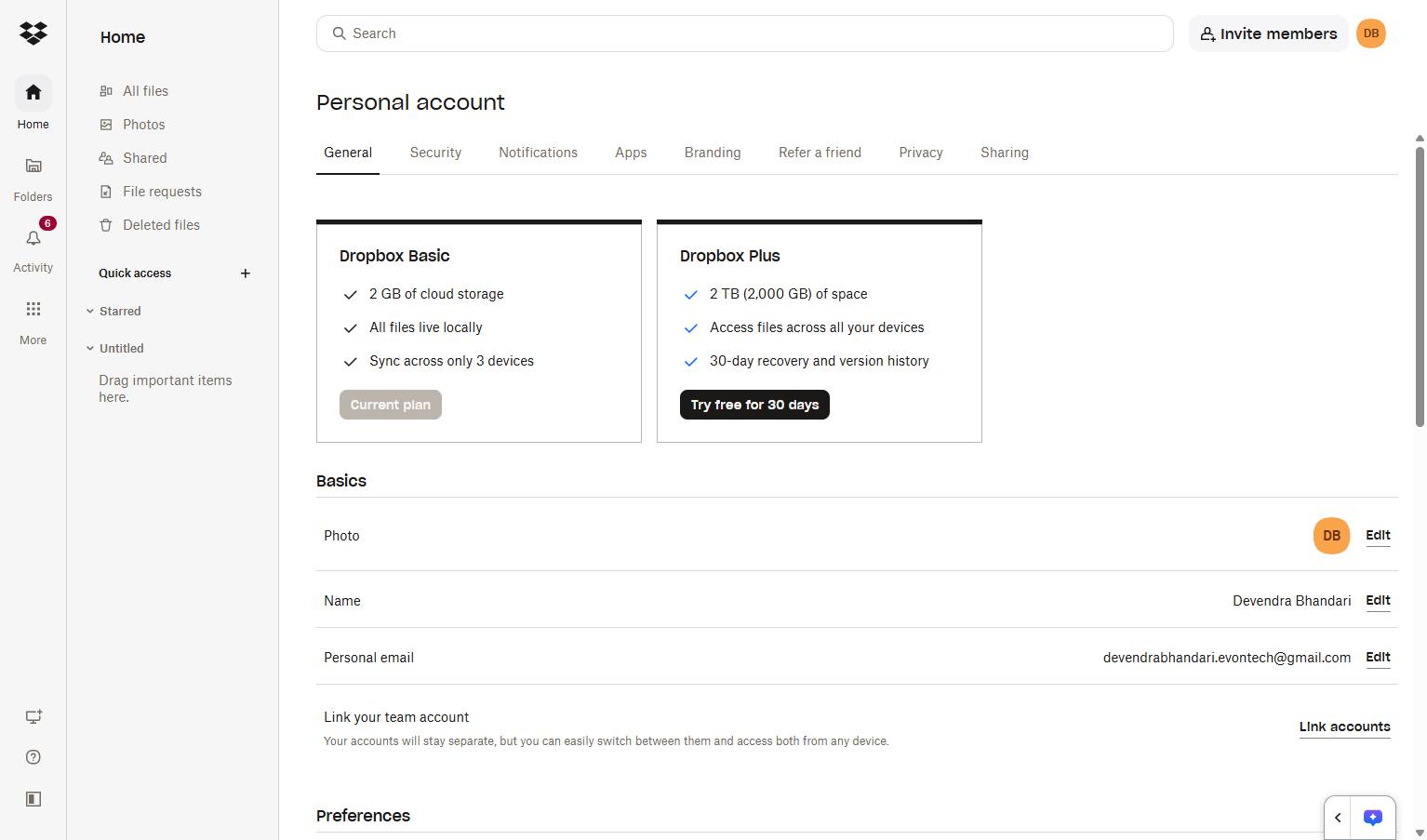Open the DB account avatar menu
Screen dimensions: 1427x840
[1371, 33]
